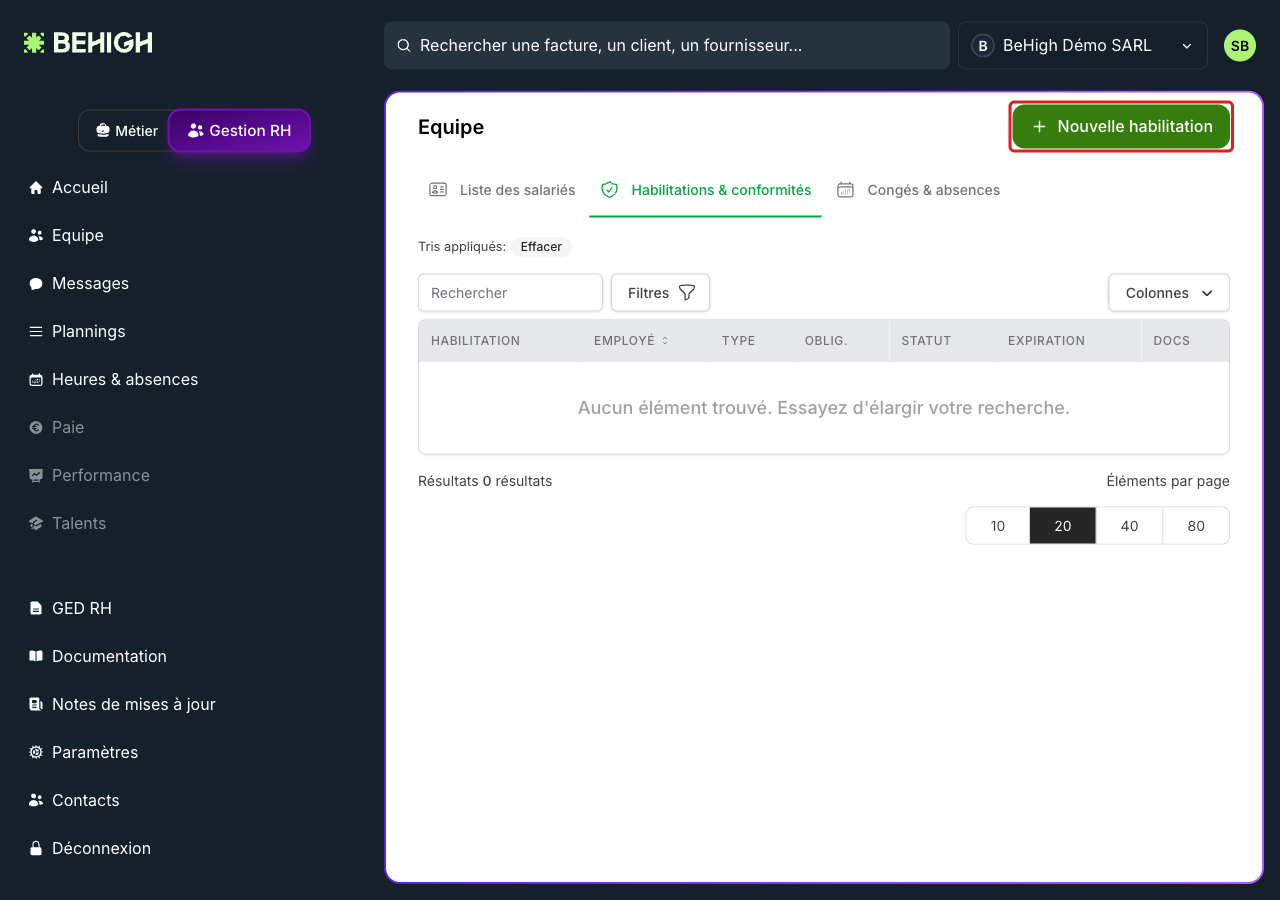Open Plannings from the sidebar list icon
The height and width of the screenshot is (900, 1280).
pyautogui.click(x=36, y=332)
